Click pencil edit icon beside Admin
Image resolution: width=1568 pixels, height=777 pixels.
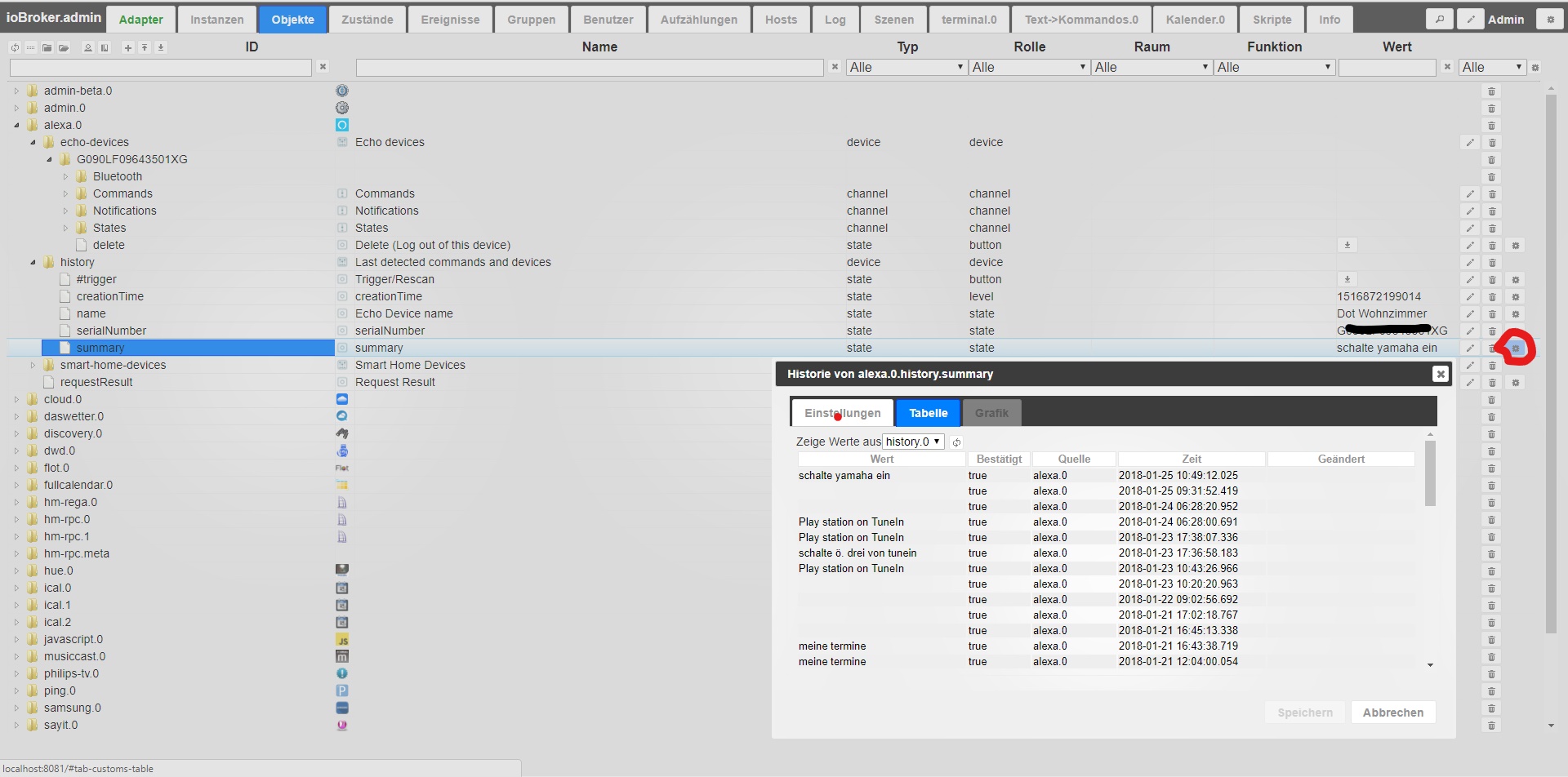(1470, 20)
